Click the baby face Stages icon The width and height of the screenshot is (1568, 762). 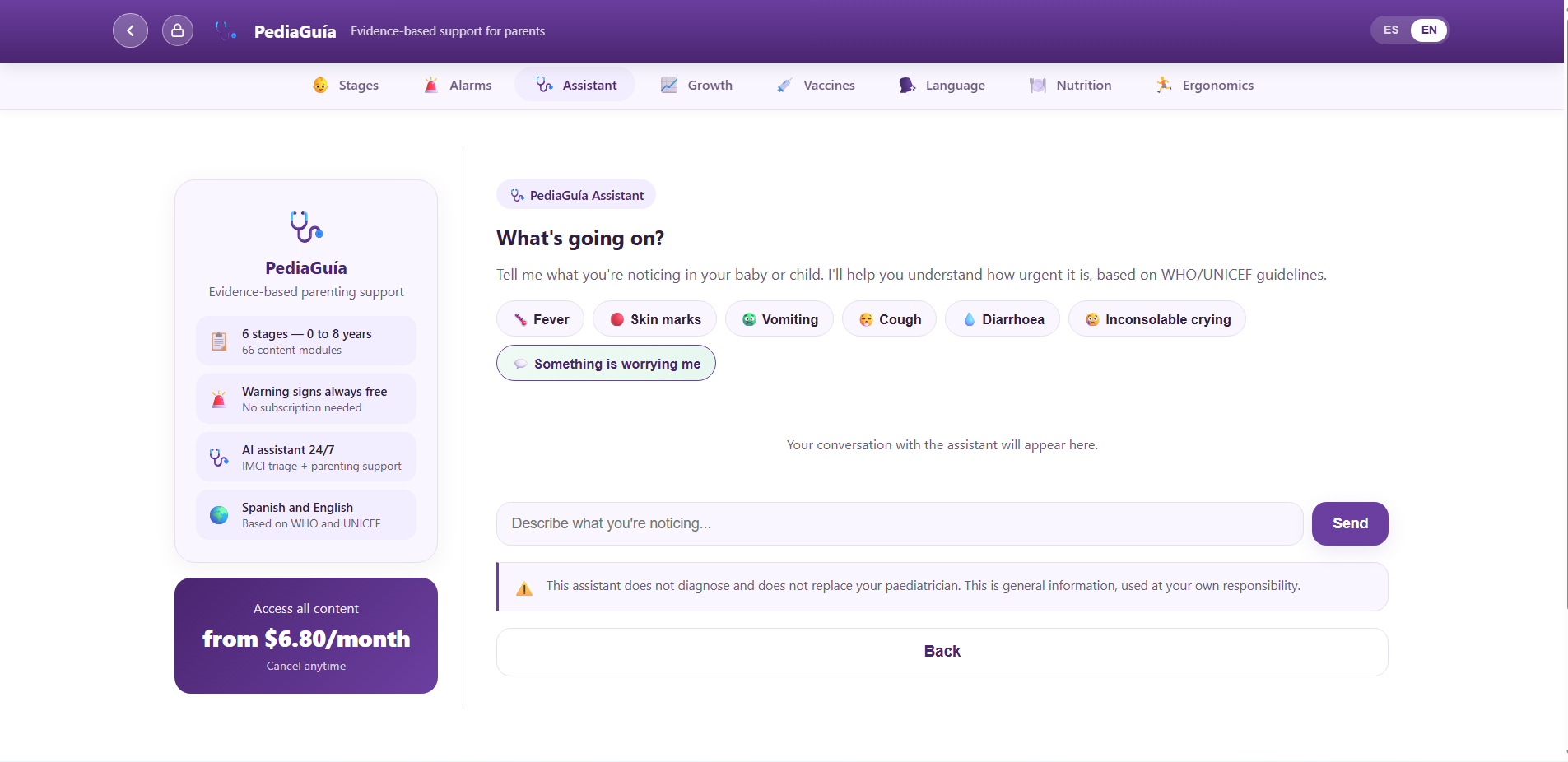coord(320,85)
